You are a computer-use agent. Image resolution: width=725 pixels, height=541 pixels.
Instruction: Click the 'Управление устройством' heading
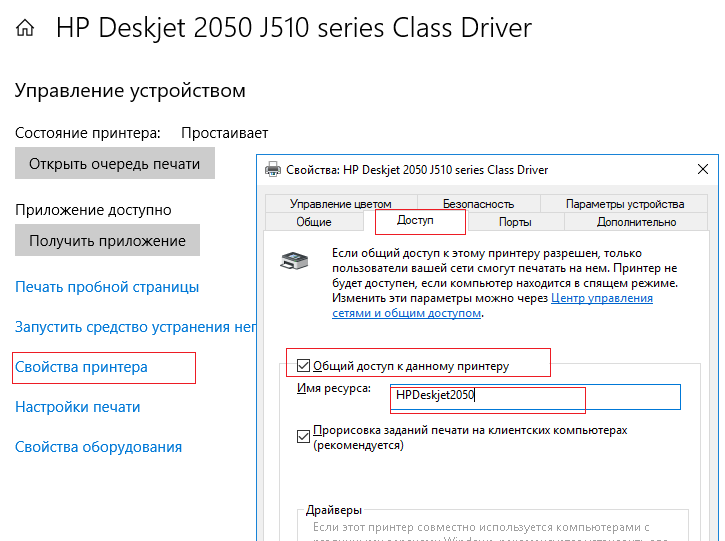coord(130,91)
